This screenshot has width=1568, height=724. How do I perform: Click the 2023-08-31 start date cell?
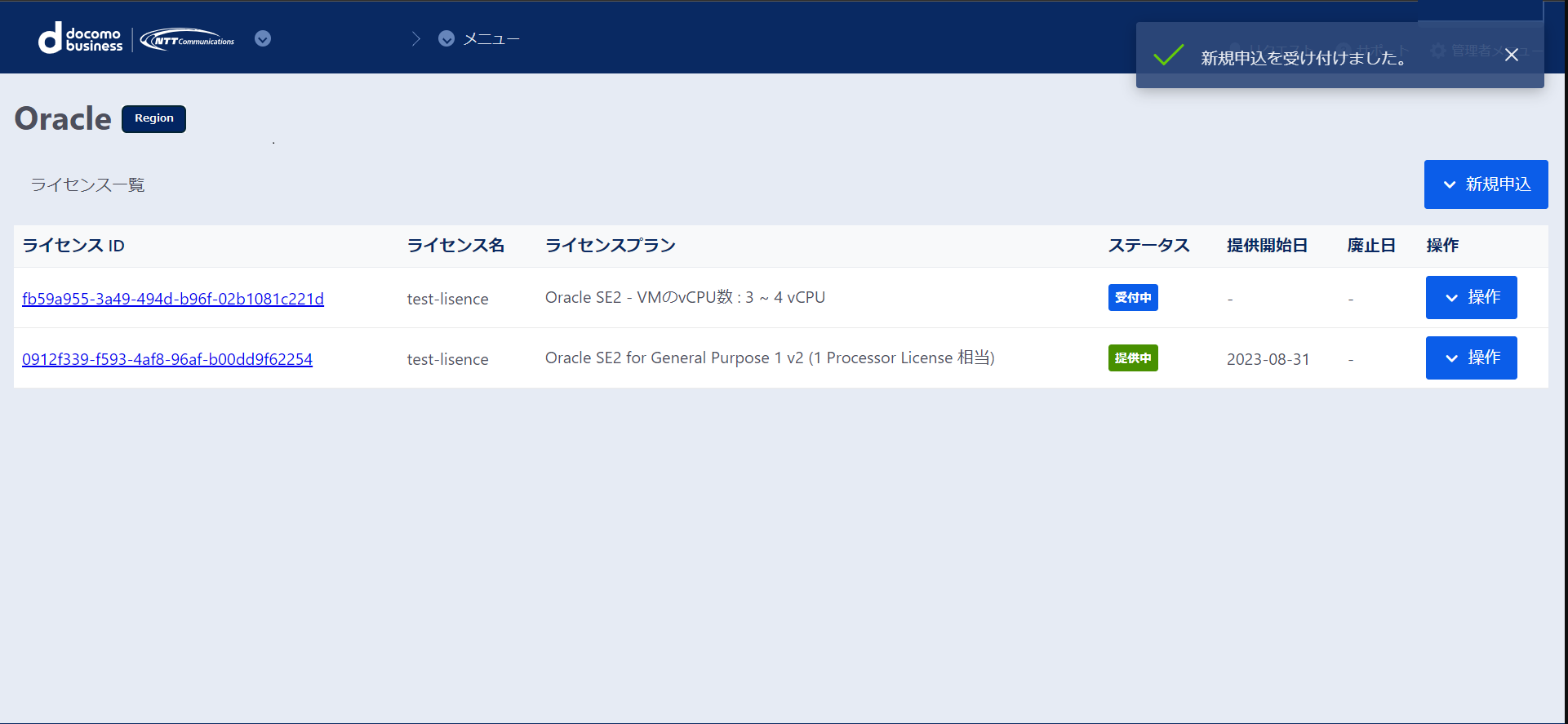pyautogui.click(x=1268, y=359)
